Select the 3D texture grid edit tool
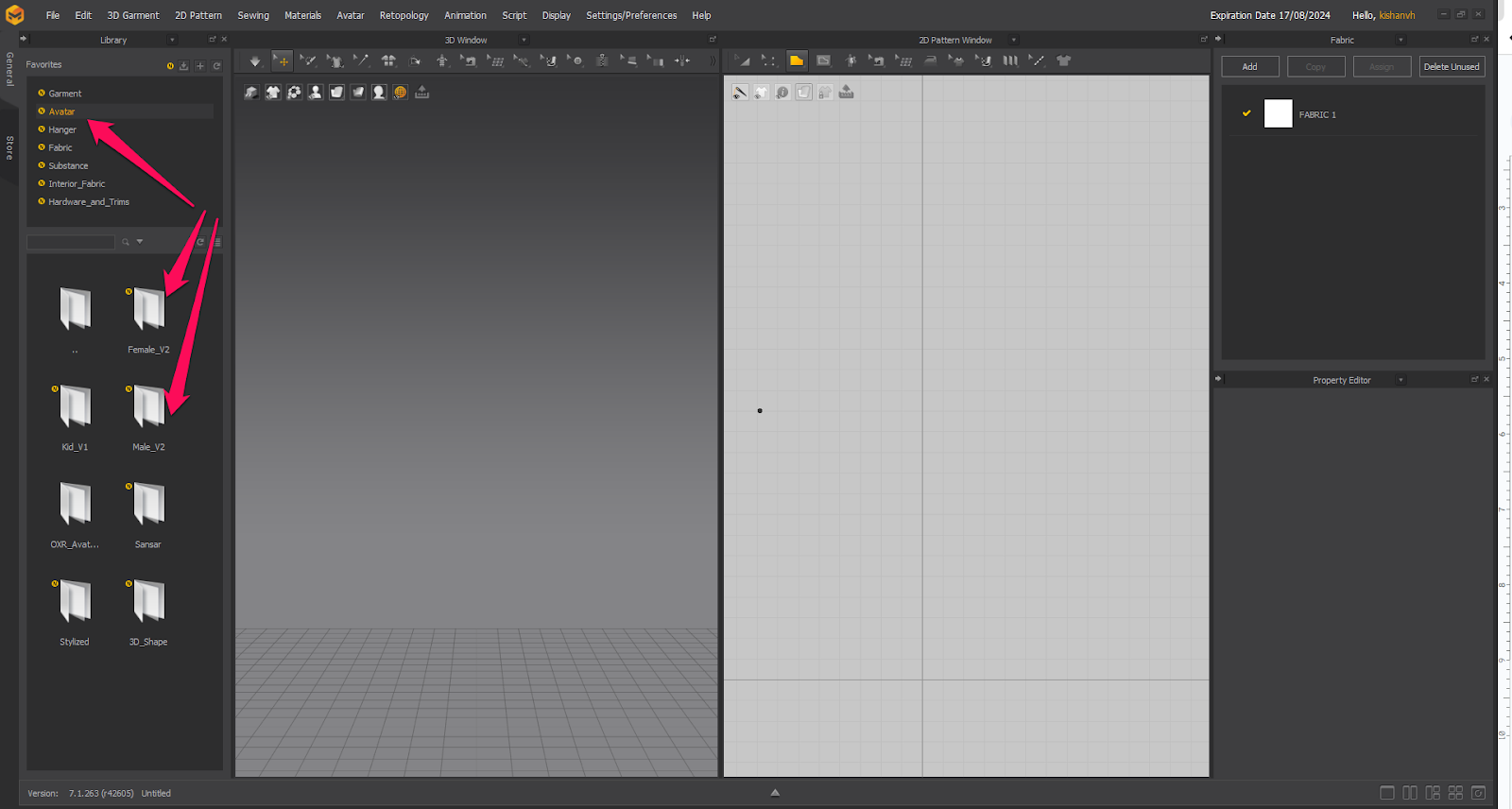The width and height of the screenshot is (1512, 809). (x=495, y=61)
